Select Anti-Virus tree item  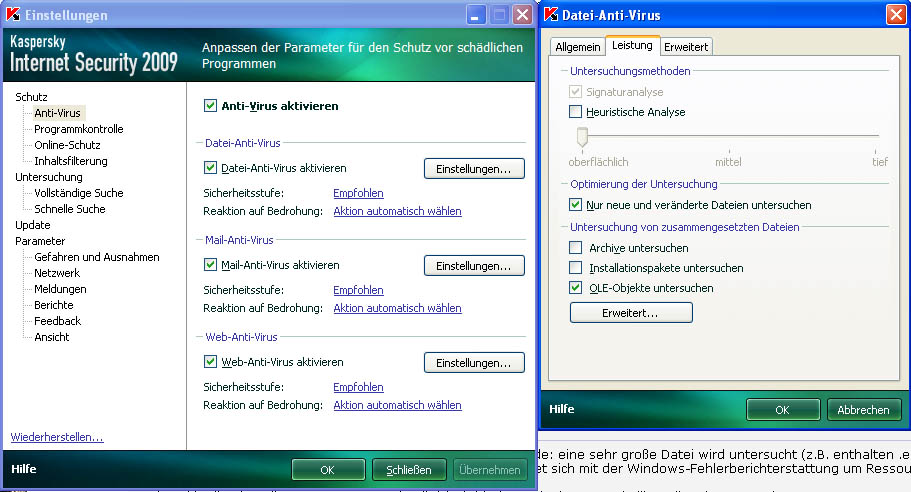click(57, 113)
